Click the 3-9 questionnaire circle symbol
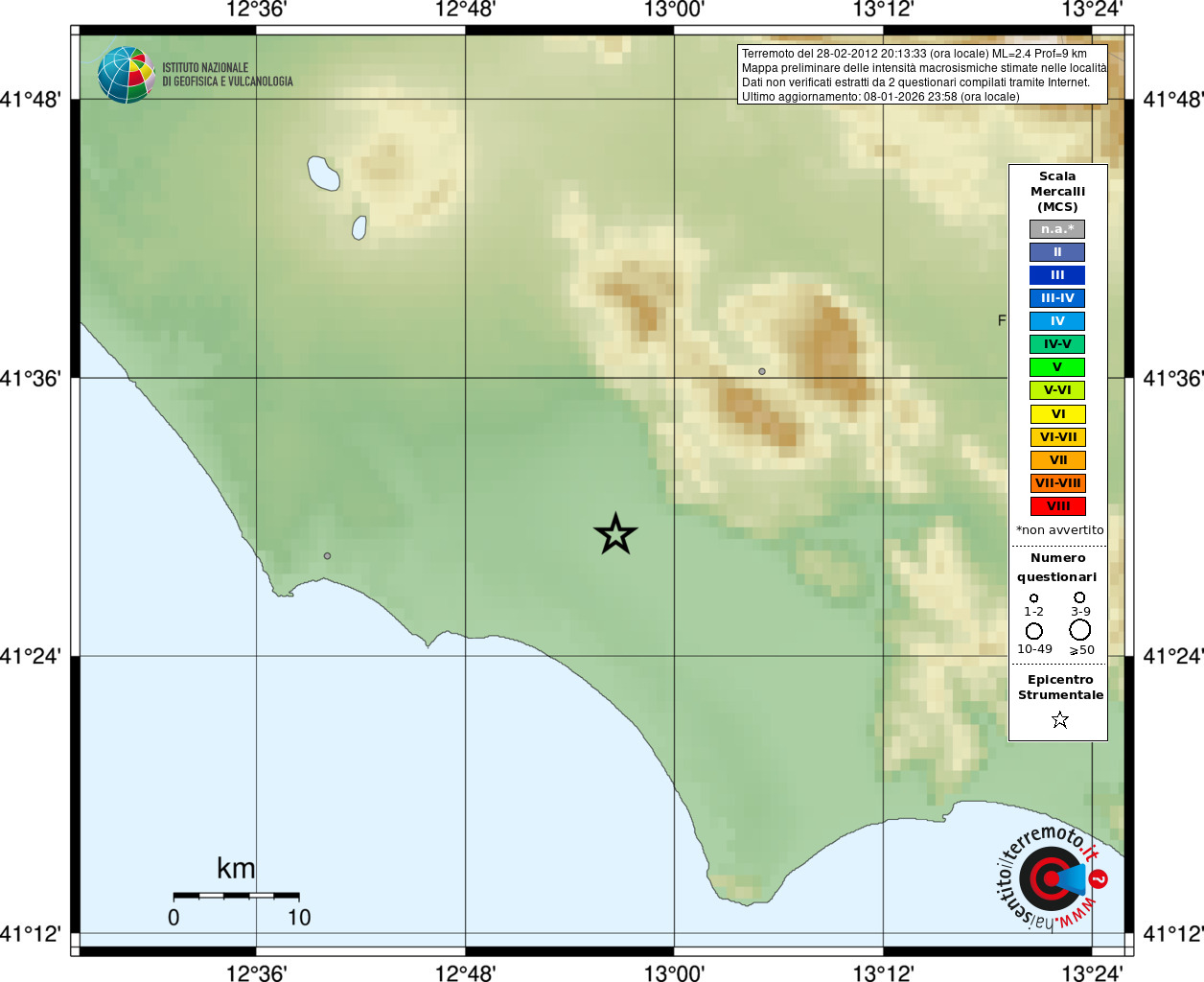 click(1079, 597)
